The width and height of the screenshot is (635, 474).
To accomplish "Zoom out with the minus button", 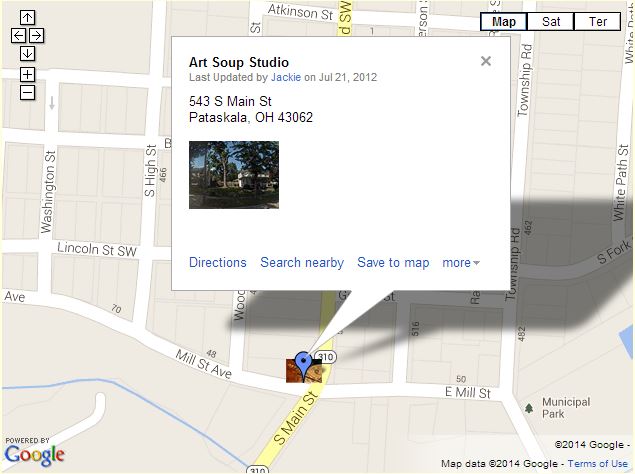I will pos(28,93).
